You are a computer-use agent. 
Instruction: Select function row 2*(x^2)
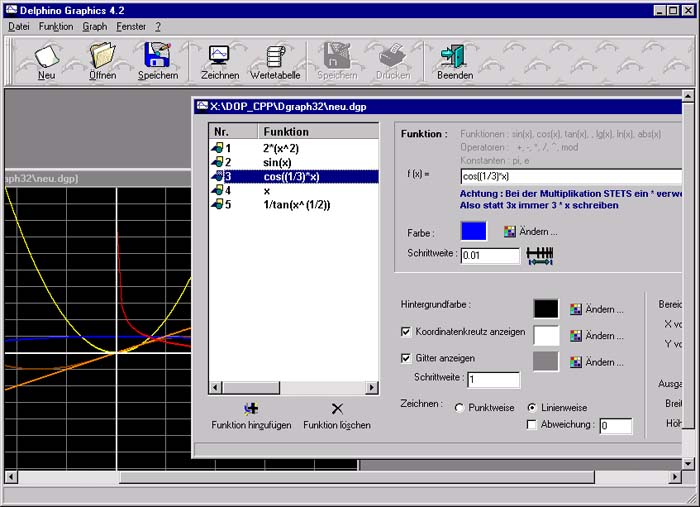point(294,148)
